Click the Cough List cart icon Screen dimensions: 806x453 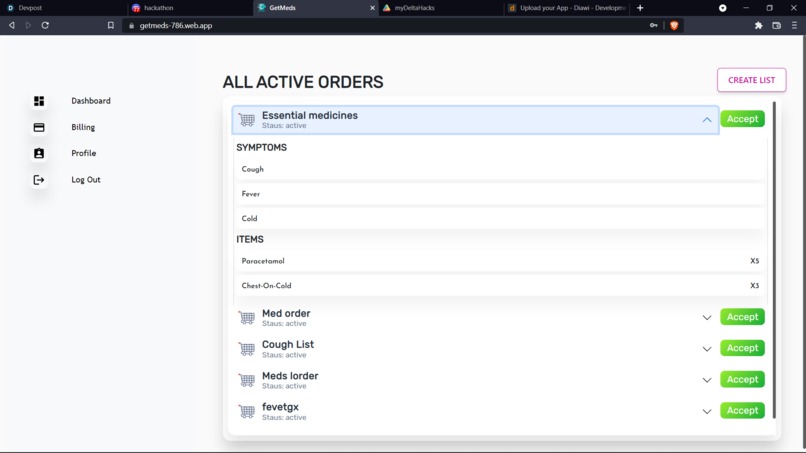coord(247,349)
